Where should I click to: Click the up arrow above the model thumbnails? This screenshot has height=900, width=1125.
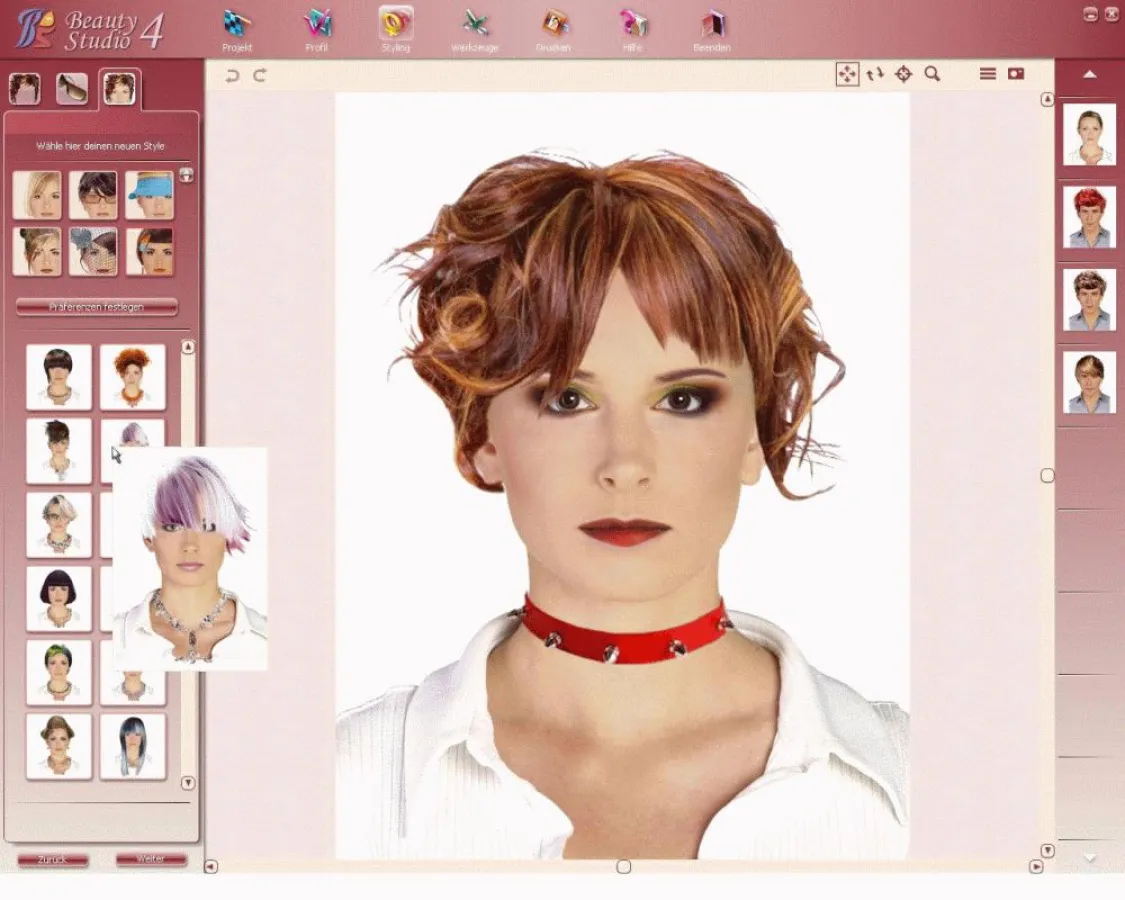point(1088,73)
